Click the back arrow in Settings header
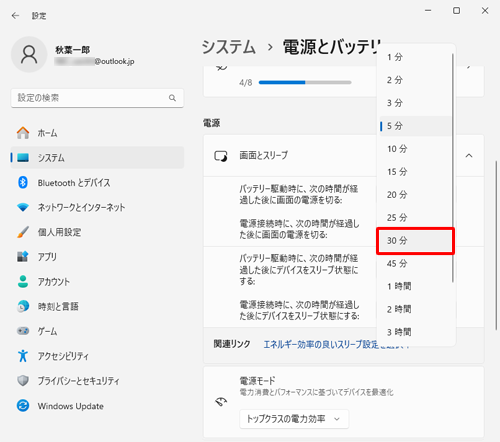This screenshot has height=442, width=500. click(15, 16)
